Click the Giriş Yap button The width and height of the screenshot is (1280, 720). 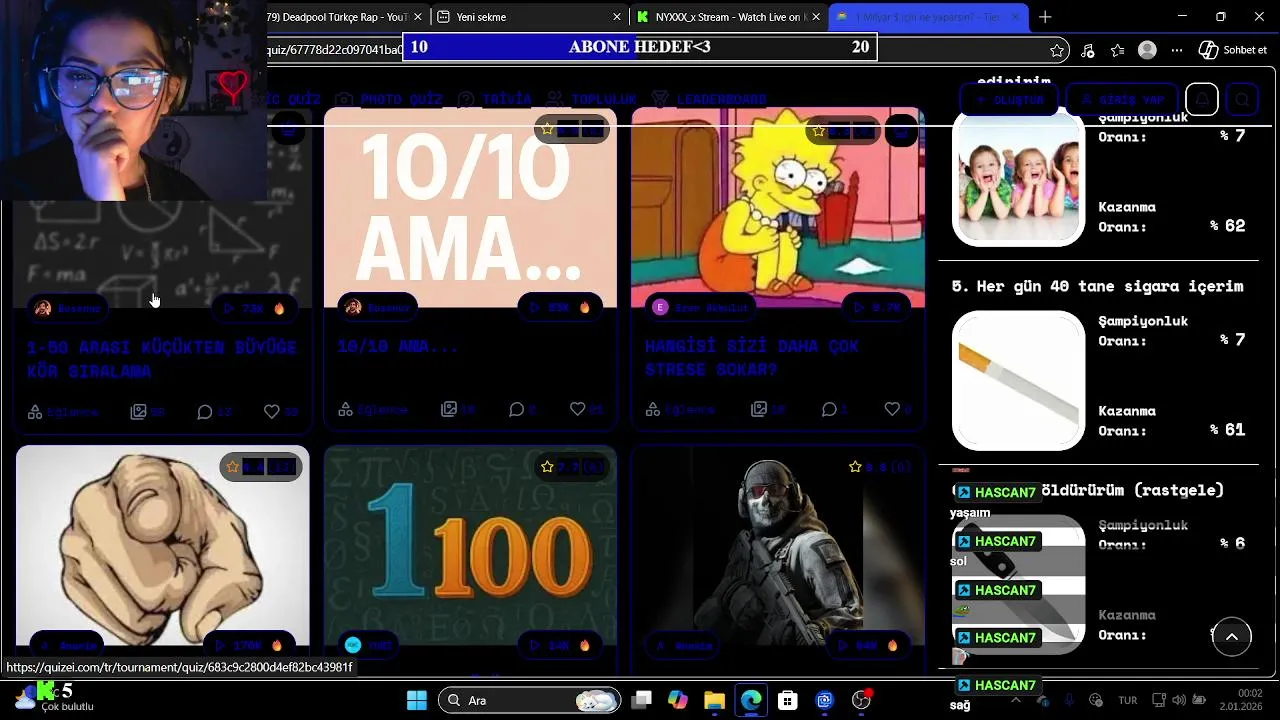pyautogui.click(x=1122, y=100)
